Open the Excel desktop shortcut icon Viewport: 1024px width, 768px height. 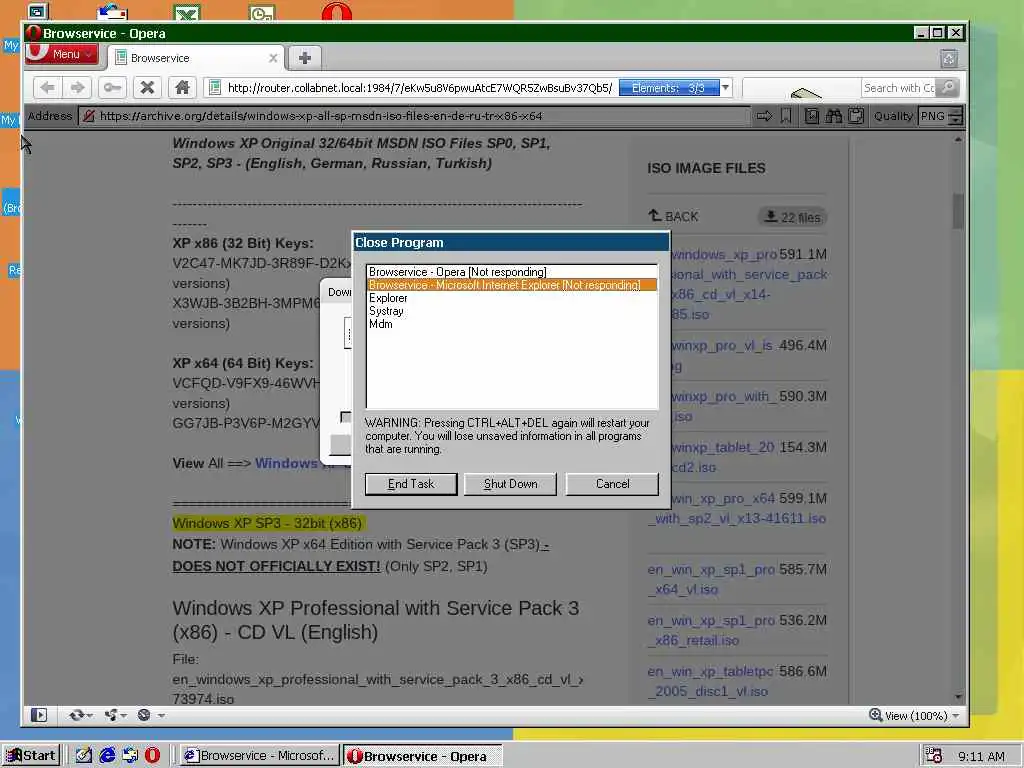(x=187, y=12)
